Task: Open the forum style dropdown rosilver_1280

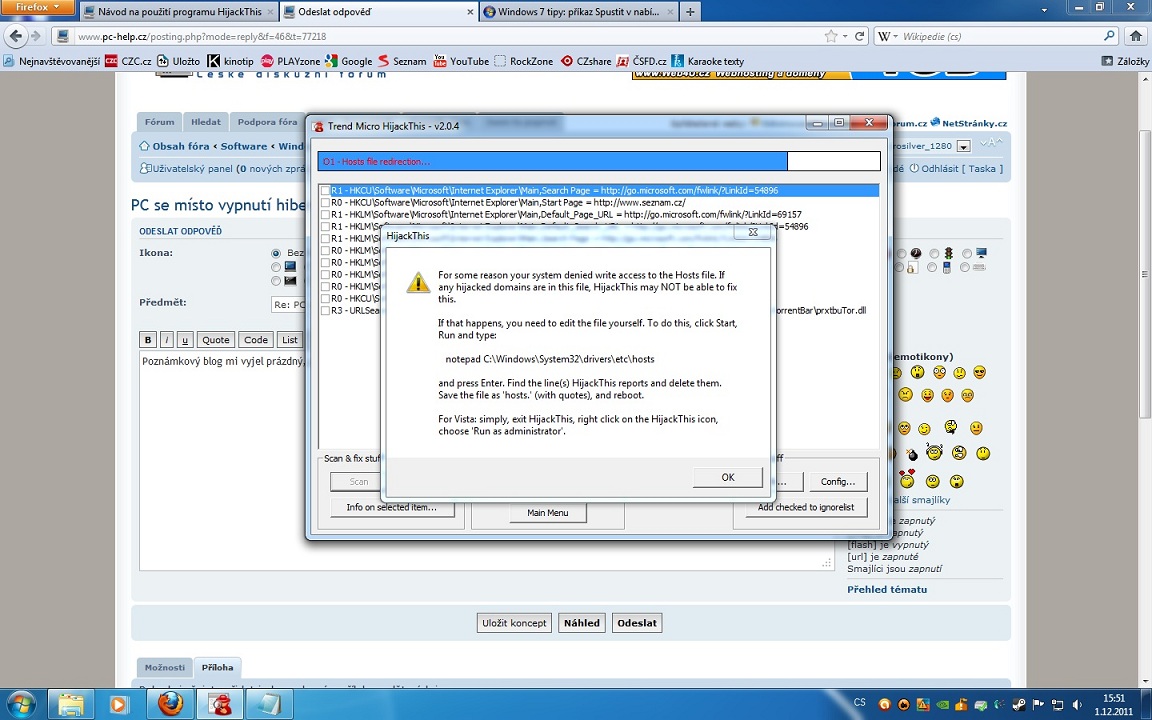Action: 963,146
